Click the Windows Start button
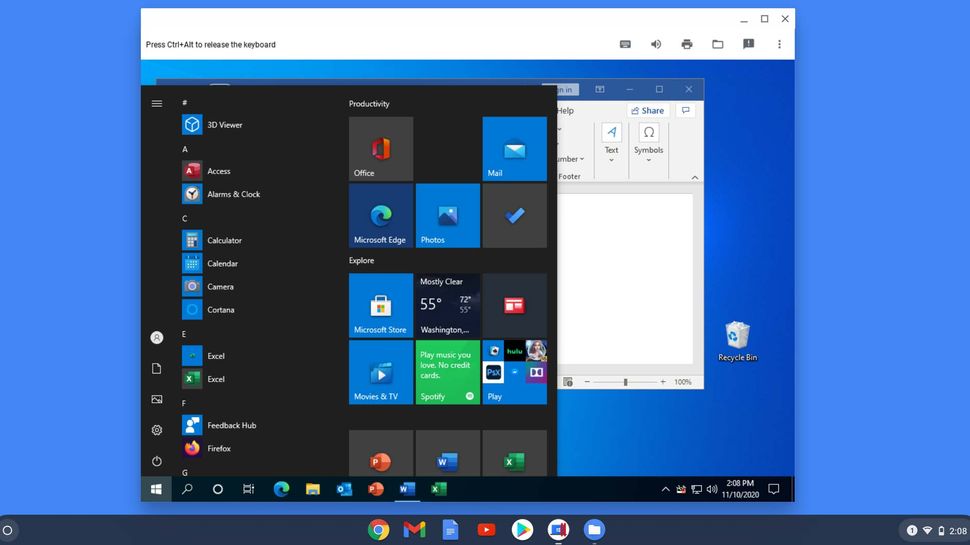970x545 pixels. [156, 489]
